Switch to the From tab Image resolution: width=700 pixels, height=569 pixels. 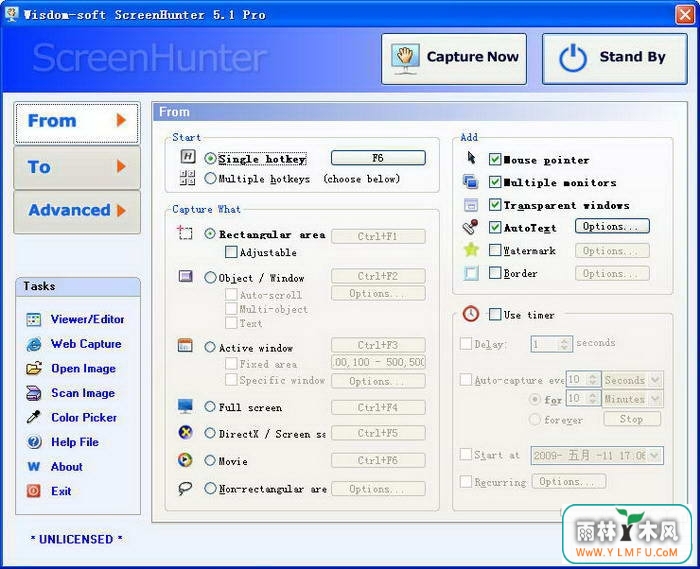pyautogui.click(x=77, y=123)
